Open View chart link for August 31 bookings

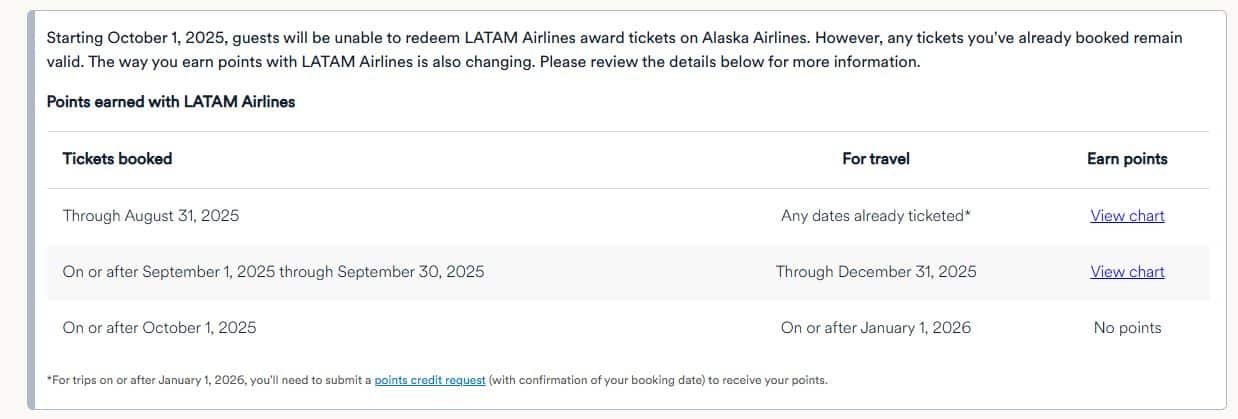tap(1127, 216)
